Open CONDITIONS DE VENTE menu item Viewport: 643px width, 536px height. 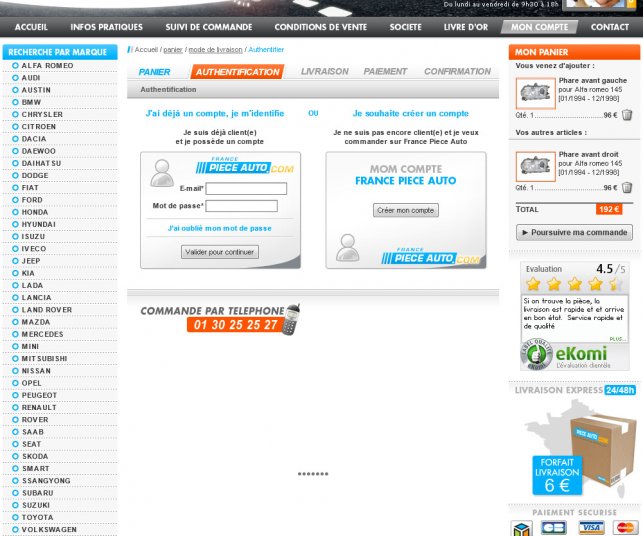(x=321, y=27)
